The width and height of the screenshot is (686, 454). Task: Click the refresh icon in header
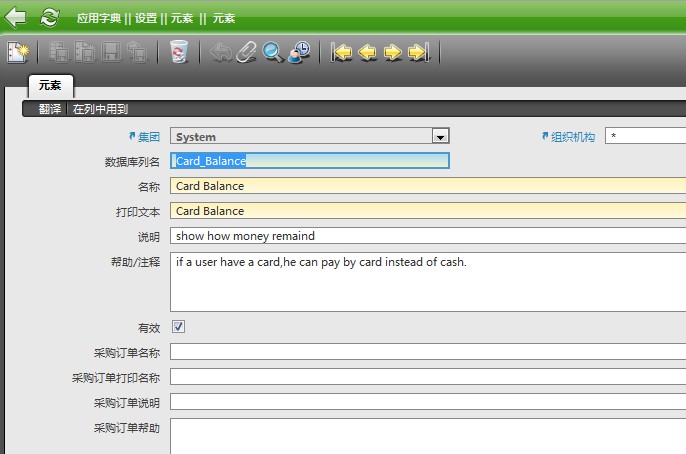(49, 17)
